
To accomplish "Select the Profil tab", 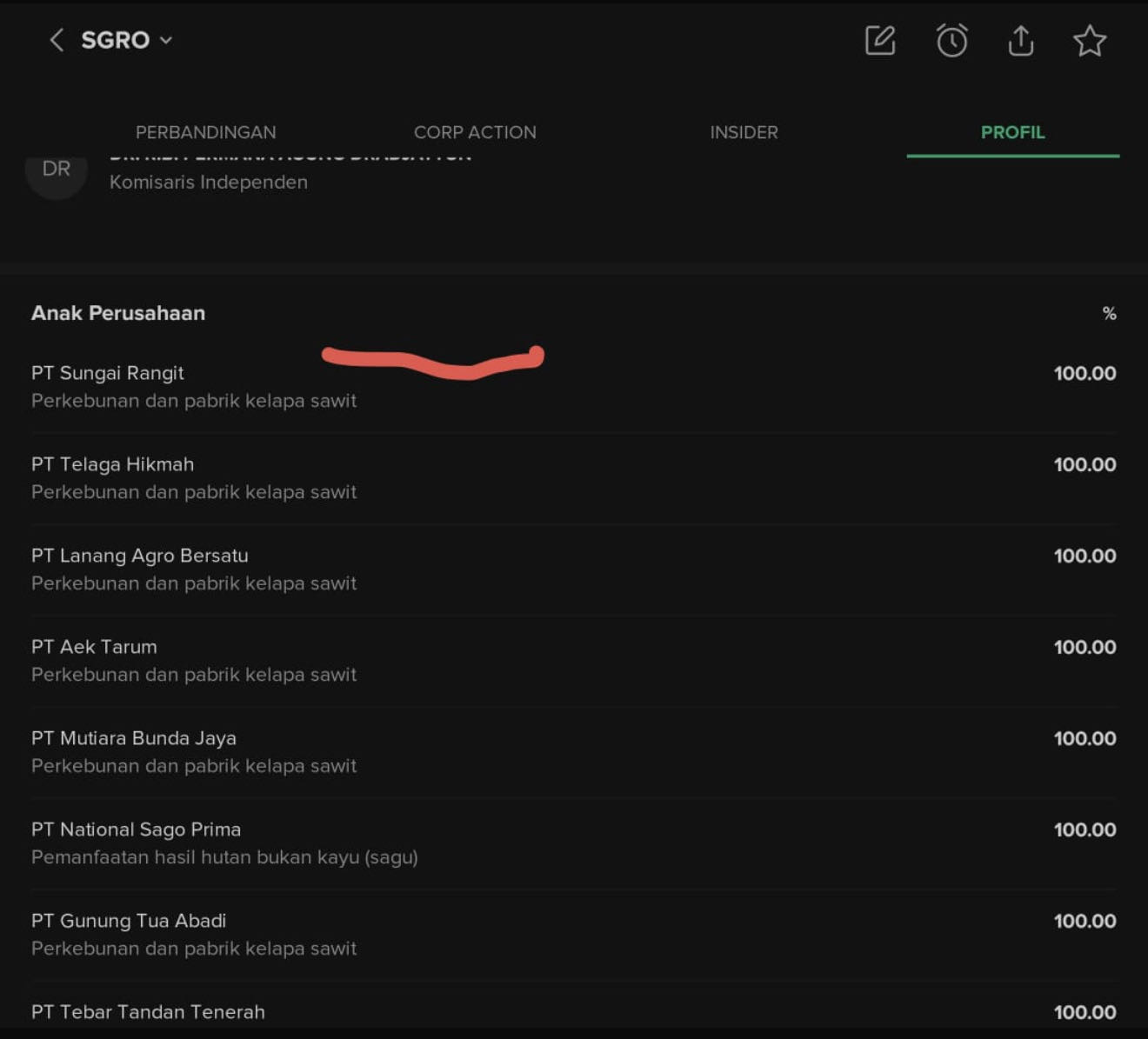I will pyautogui.click(x=1012, y=132).
